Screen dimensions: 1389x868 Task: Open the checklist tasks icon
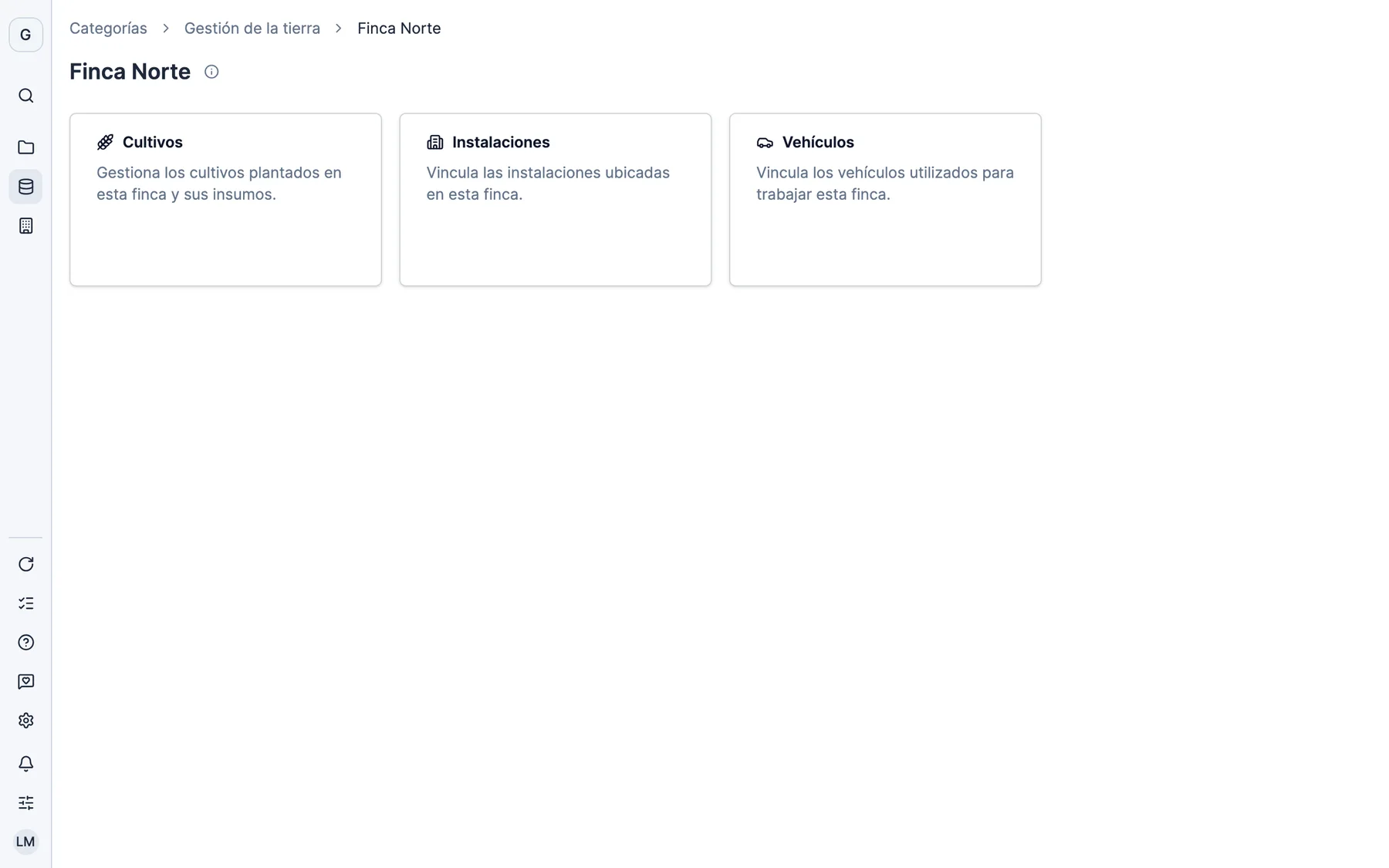click(x=25, y=603)
